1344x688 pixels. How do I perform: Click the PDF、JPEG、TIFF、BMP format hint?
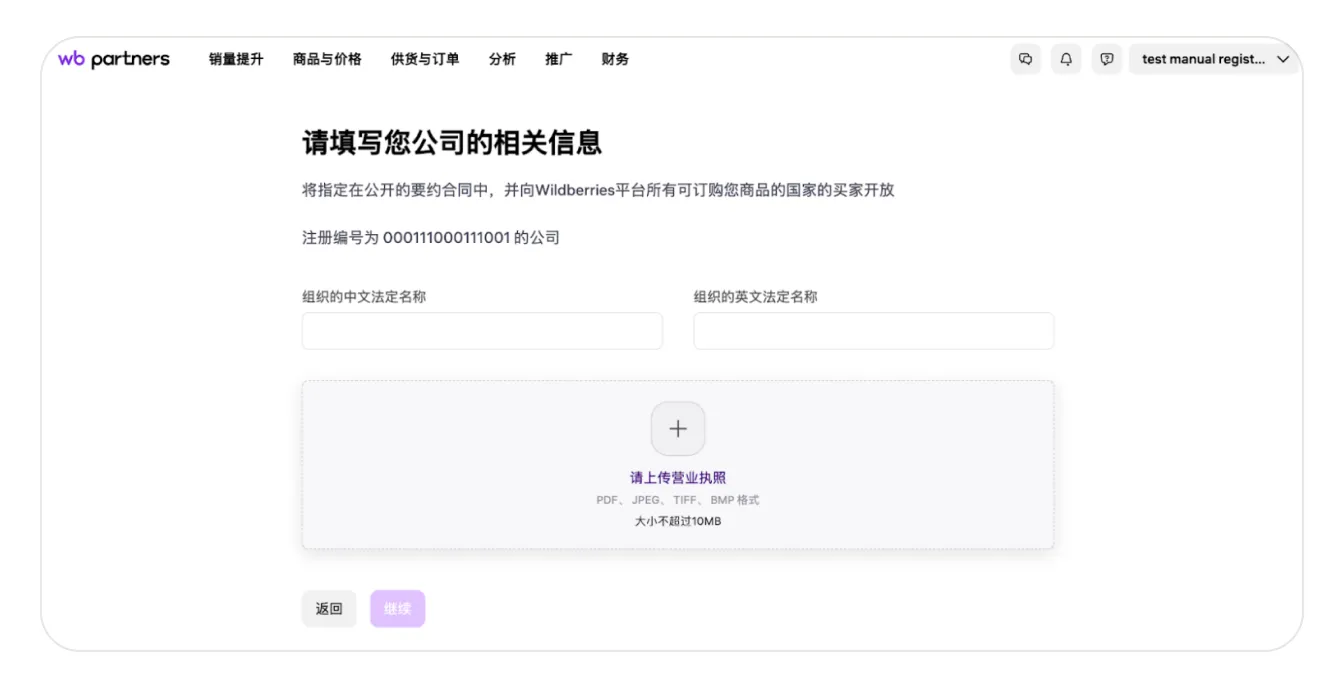678,500
